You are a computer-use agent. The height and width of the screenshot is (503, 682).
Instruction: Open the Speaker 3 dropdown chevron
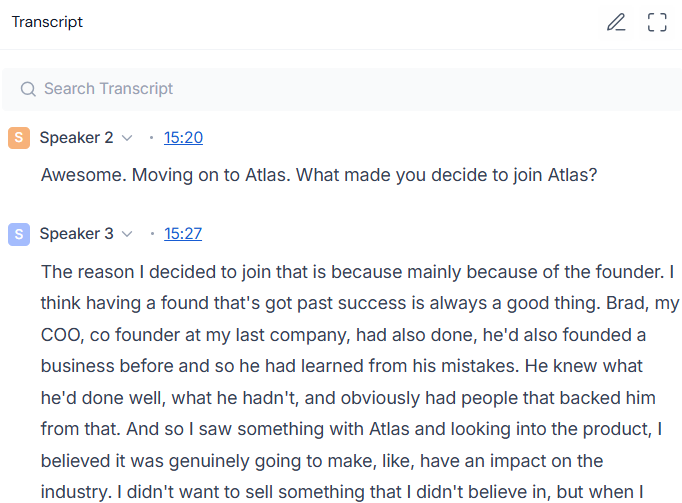127,234
